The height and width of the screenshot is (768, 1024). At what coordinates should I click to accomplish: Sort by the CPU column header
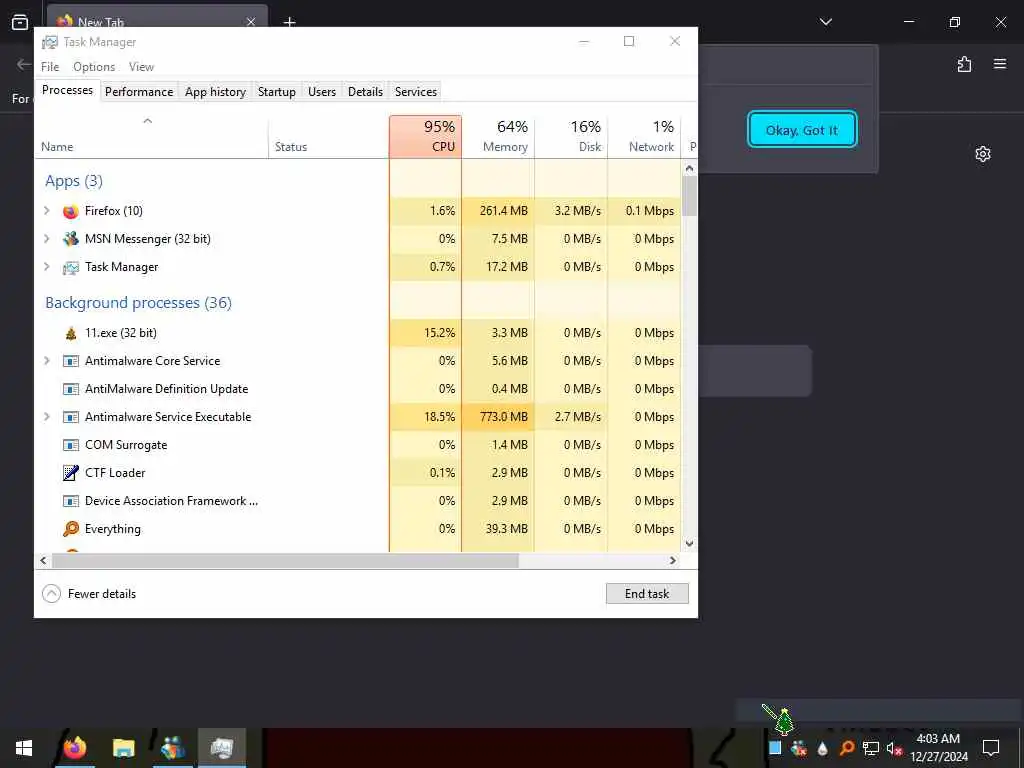(x=425, y=136)
